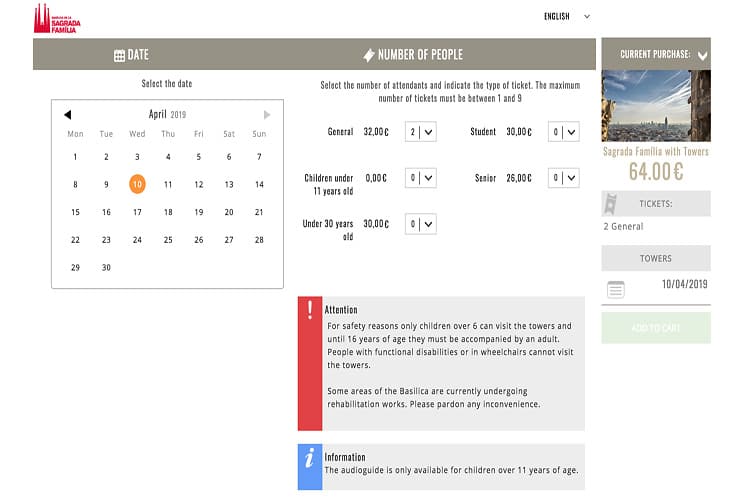
Task: Select April 5 in the calendar
Action: [199, 157]
